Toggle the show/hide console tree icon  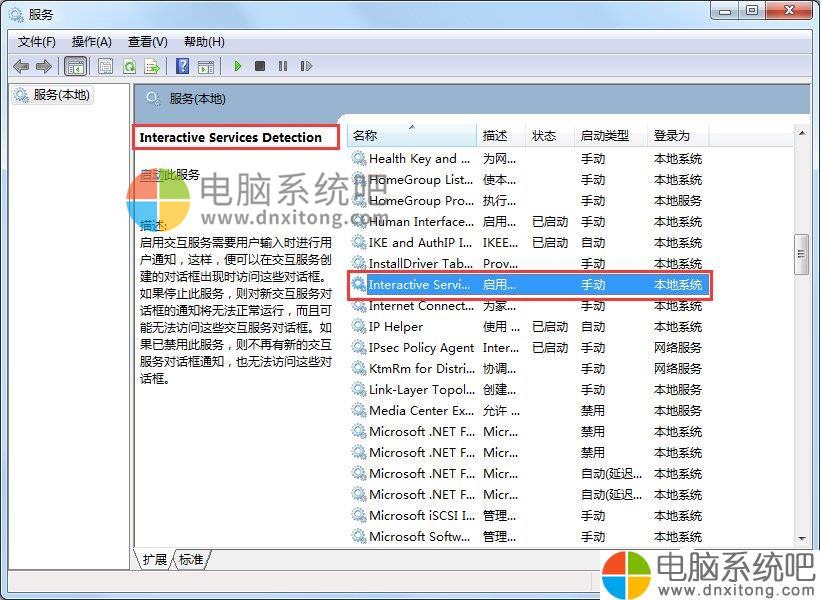75,66
